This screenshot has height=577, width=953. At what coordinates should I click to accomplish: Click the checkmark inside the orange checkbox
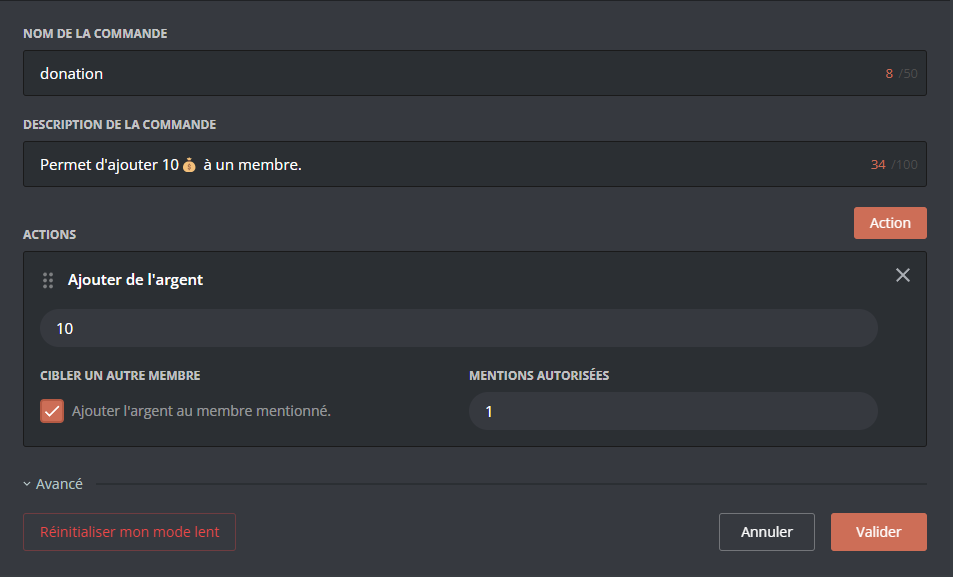click(x=51, y=410)
